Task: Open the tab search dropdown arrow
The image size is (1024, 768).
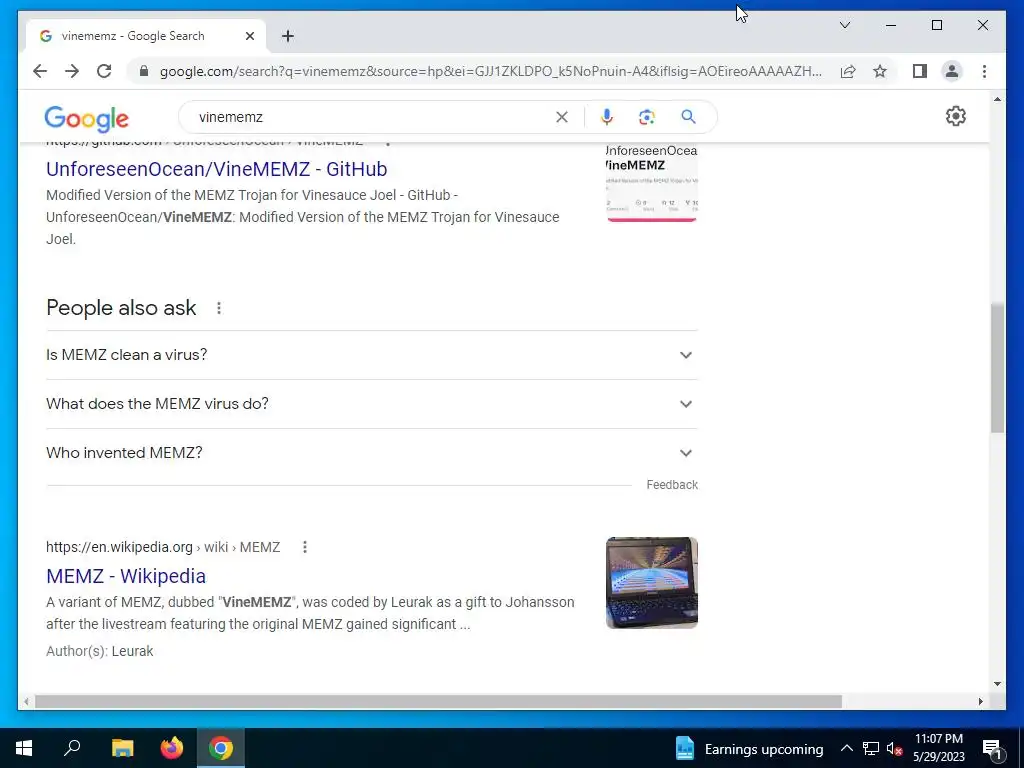Action: 844,25
